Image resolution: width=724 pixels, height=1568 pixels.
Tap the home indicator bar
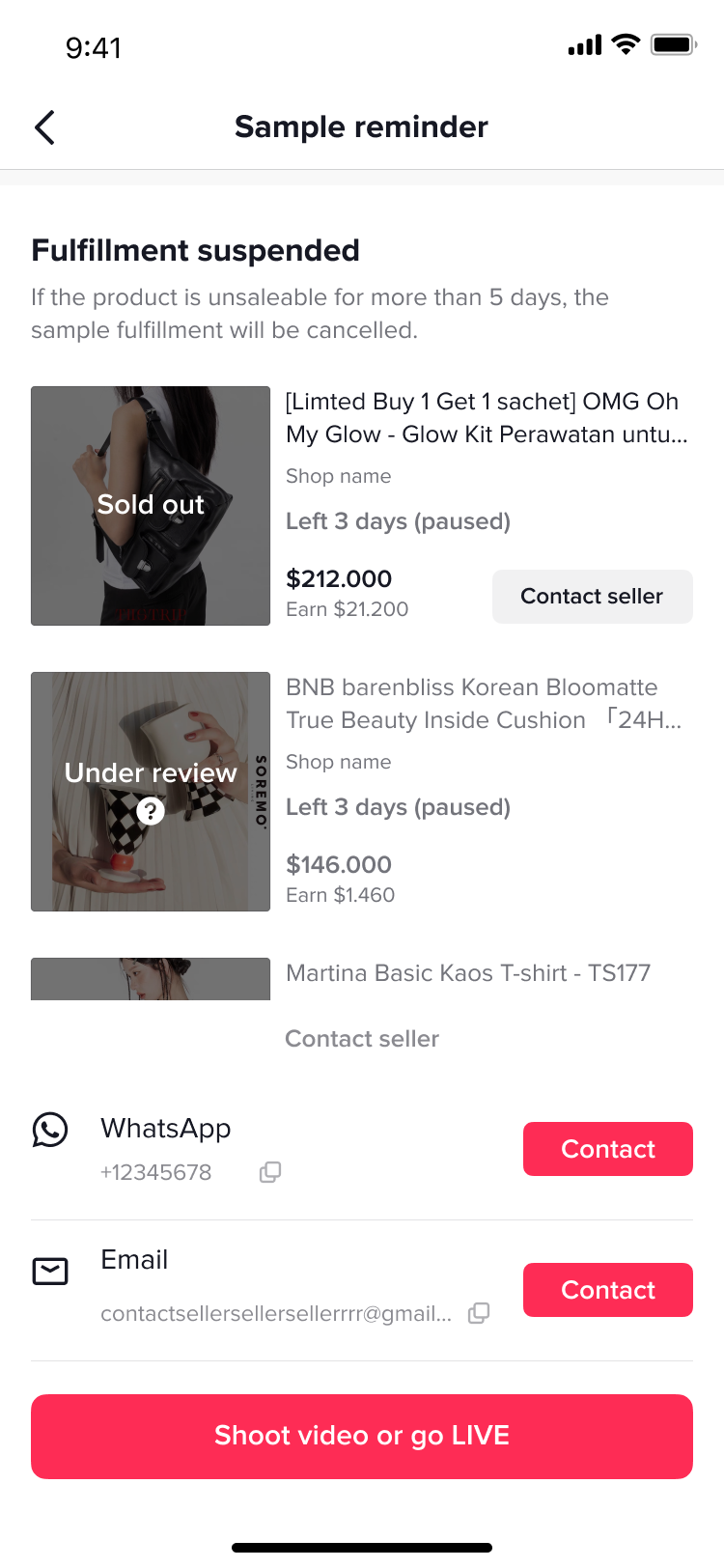[x=362, y=1548]
